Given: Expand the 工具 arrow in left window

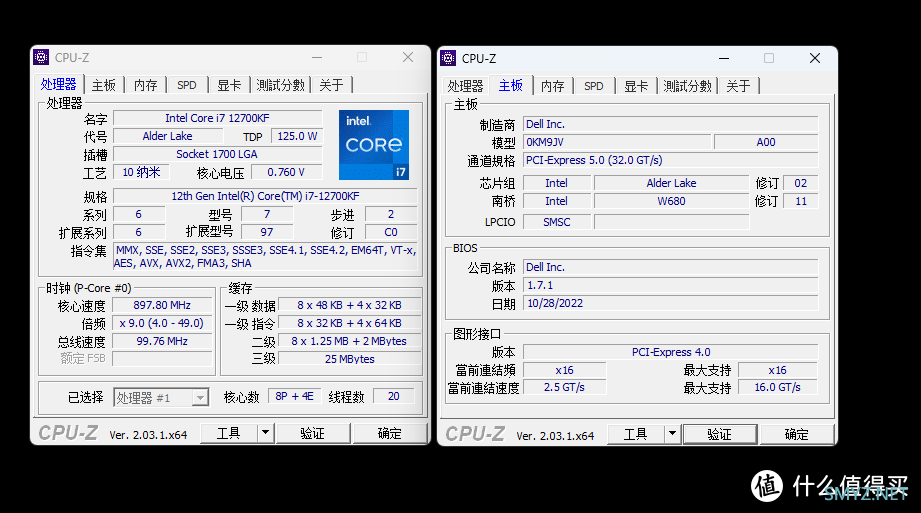Looking at the screenshot, I should click(x=265, y=433).
